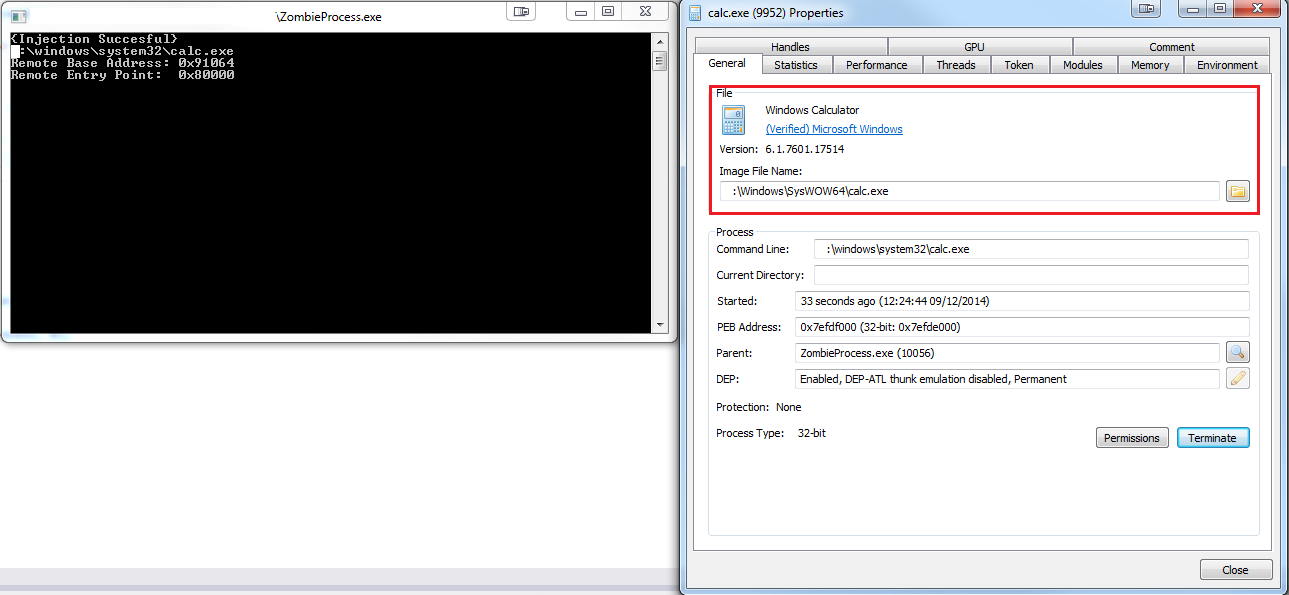This screenshot has width=1289, height=595.
Task: Click the console scrollbar down arrow
Action: [659, 325]
